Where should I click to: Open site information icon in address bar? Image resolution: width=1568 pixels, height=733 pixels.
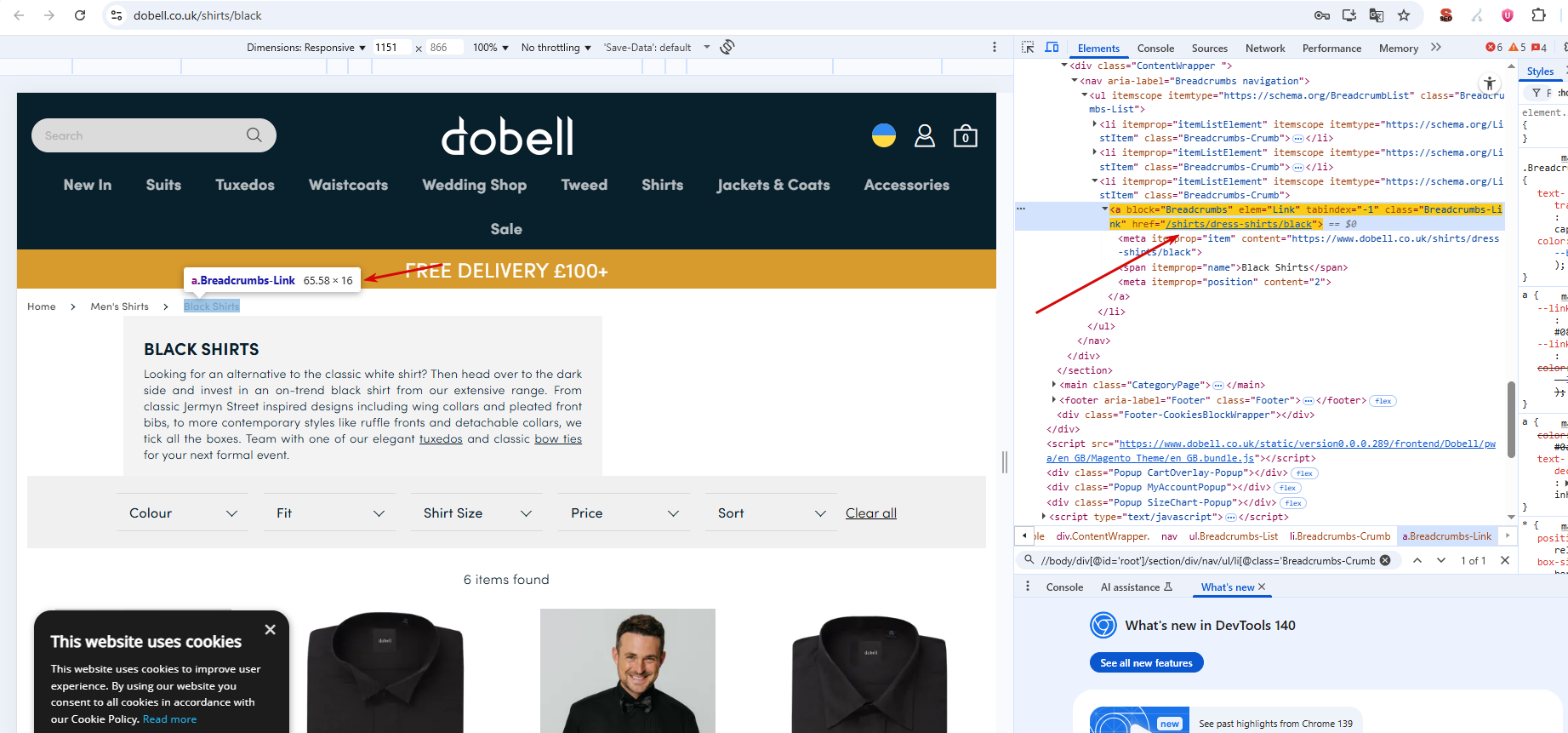point(117,15)
